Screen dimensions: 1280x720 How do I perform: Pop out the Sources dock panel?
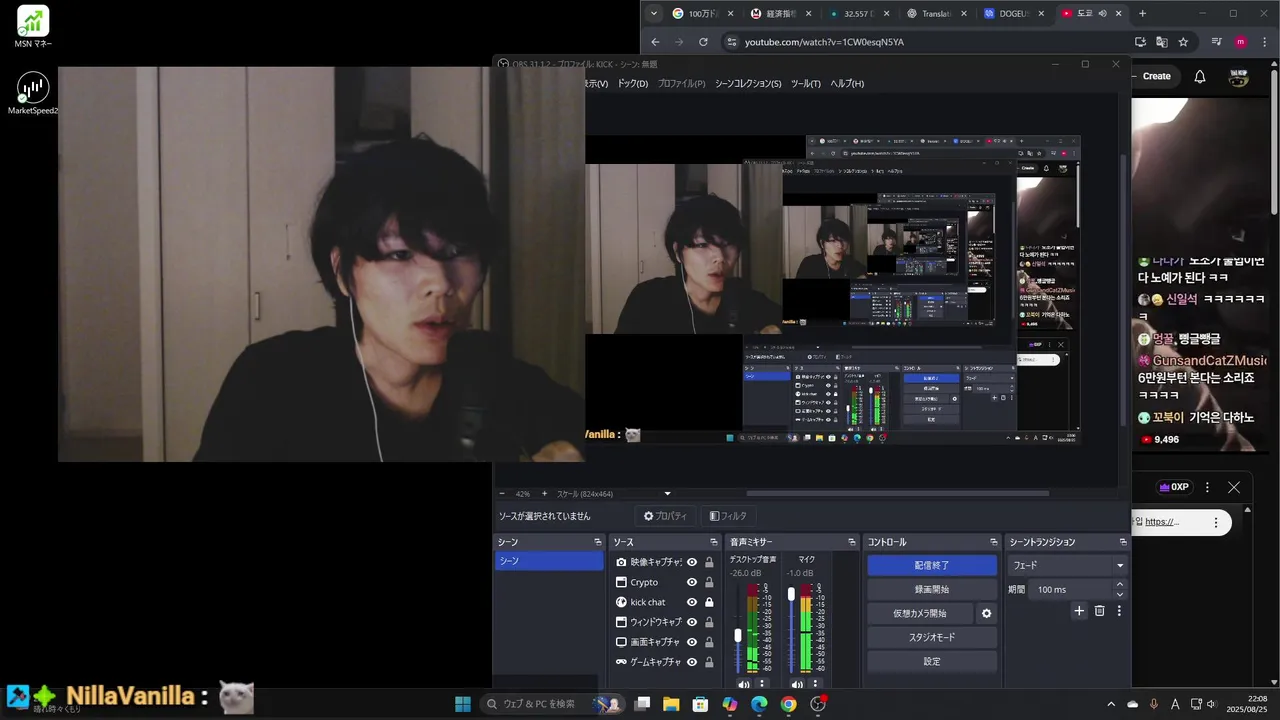tap(712, 542)
